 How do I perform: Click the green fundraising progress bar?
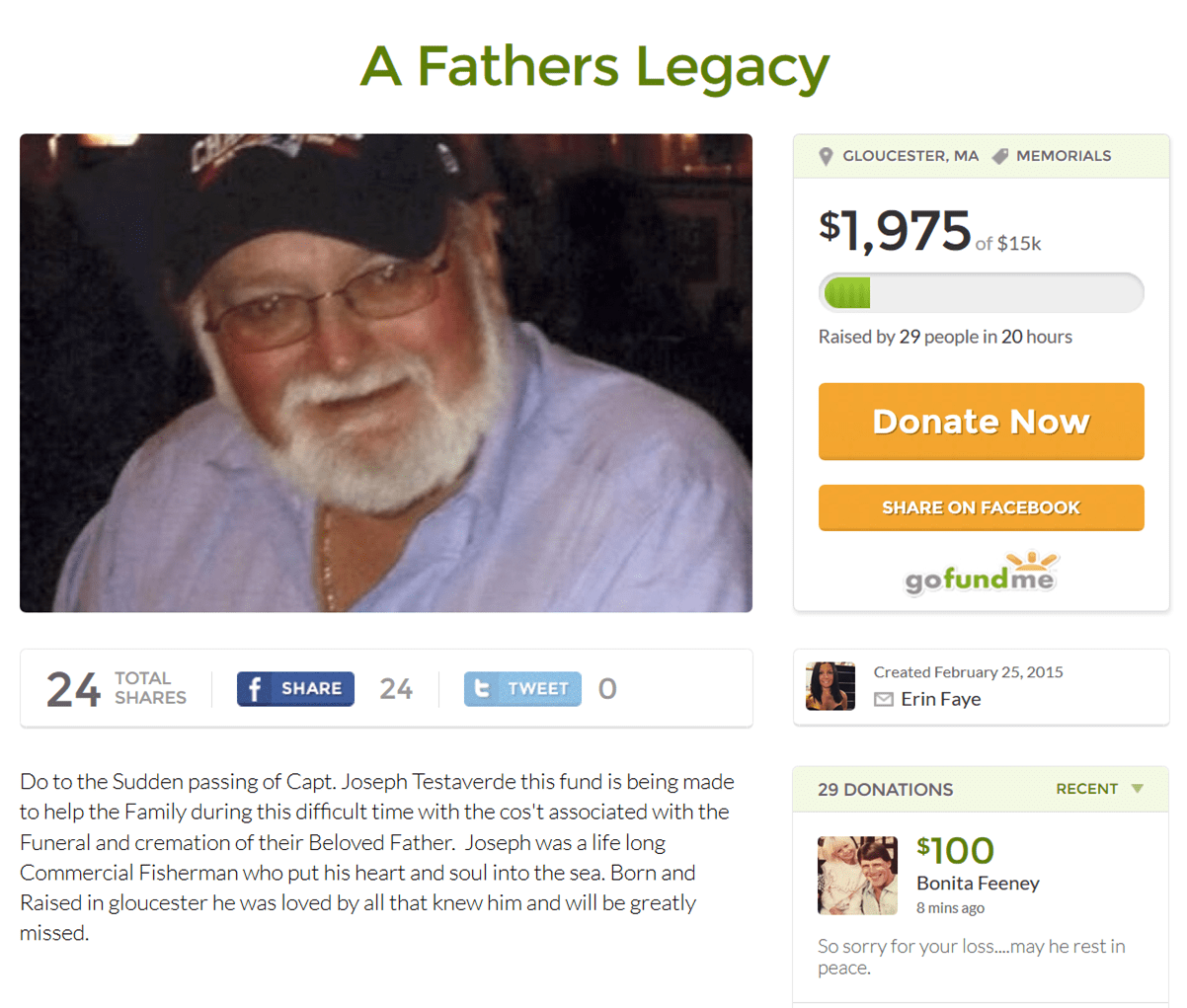[981, 293]
